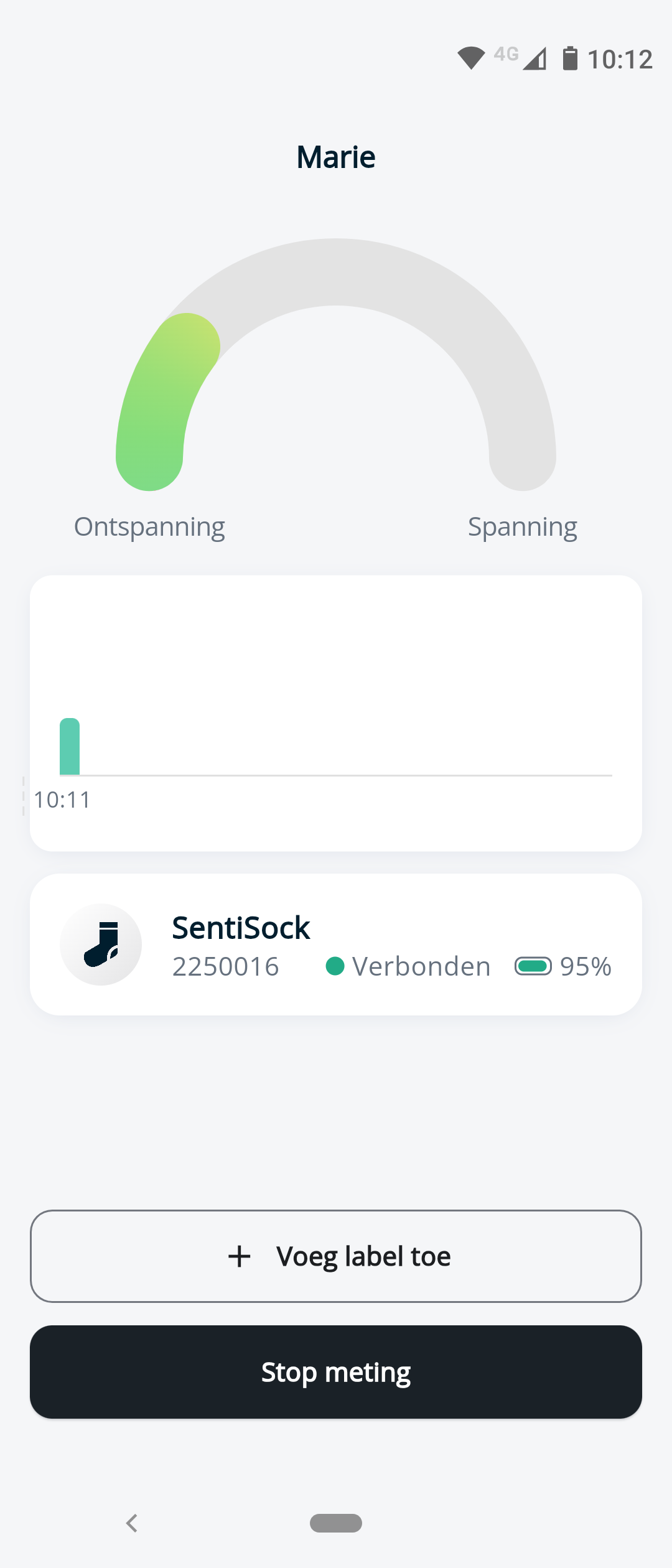The image size is (672, 1568).
Task: Select the green bar in the chart
Action: pyautogui.click(x=70, y=747)
